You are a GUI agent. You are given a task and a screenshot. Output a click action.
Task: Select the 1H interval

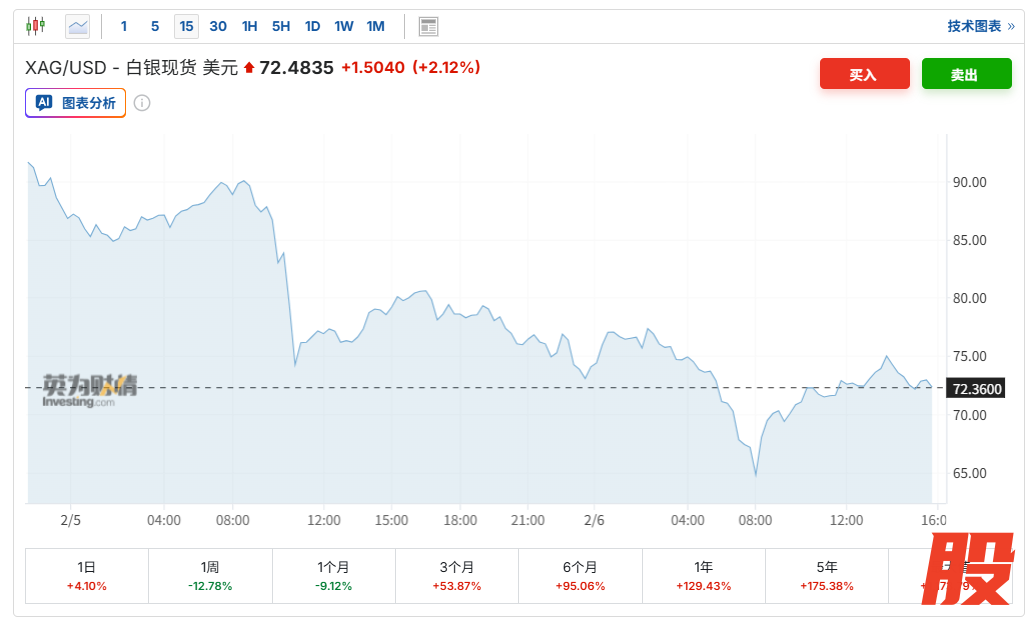coord(249,26)
